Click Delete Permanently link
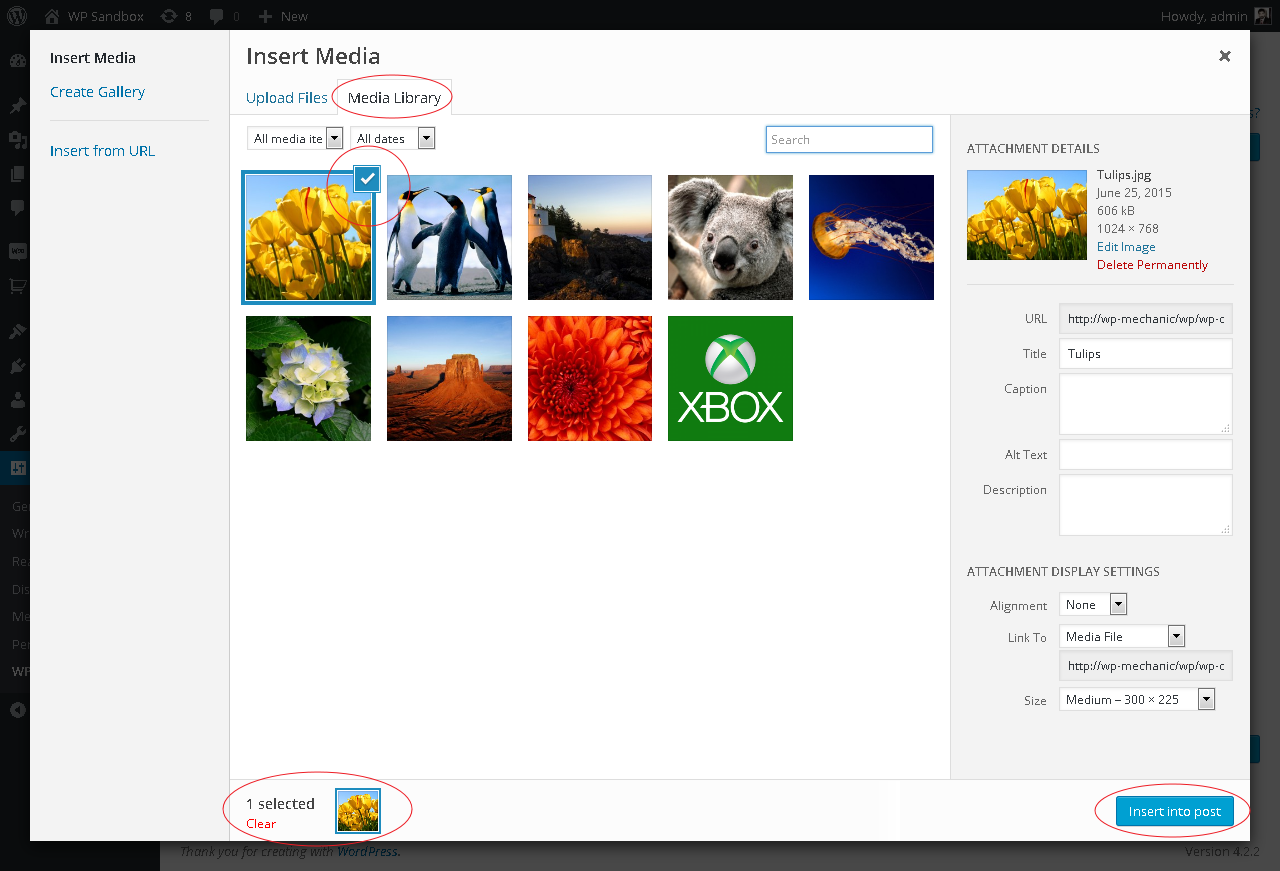 point(1152,265)
